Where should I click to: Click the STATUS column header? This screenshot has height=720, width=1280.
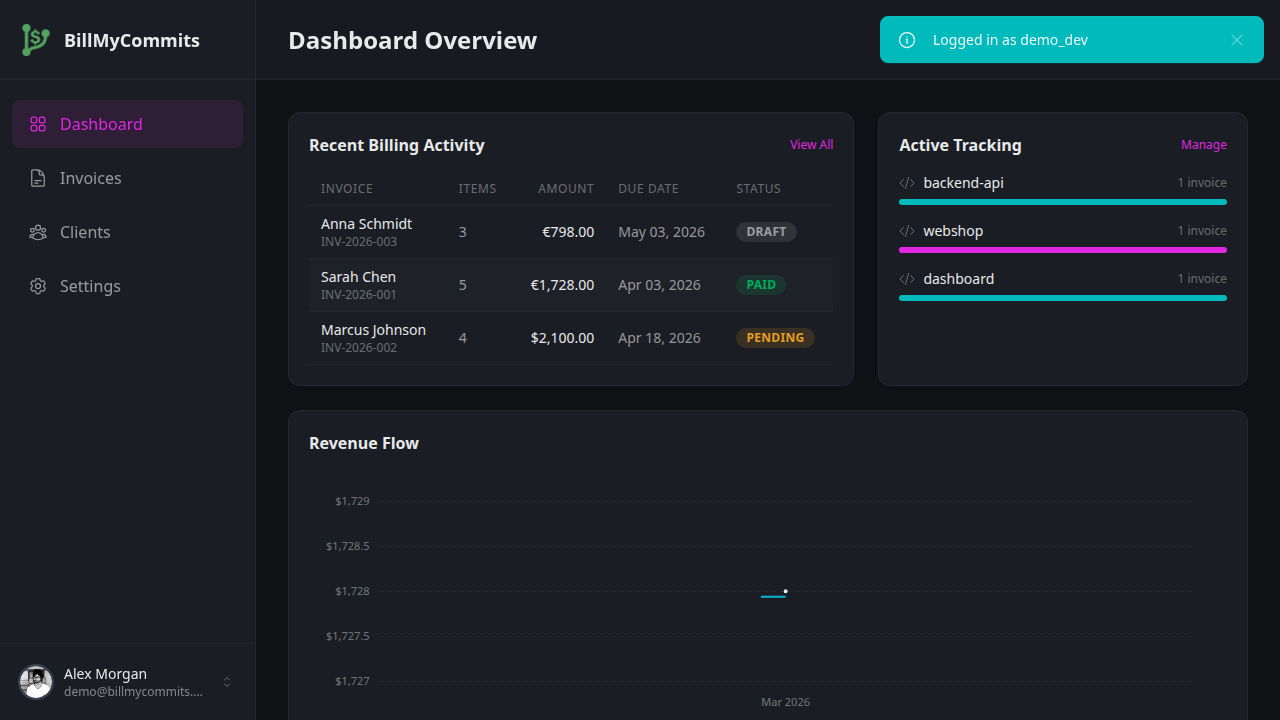758,189
